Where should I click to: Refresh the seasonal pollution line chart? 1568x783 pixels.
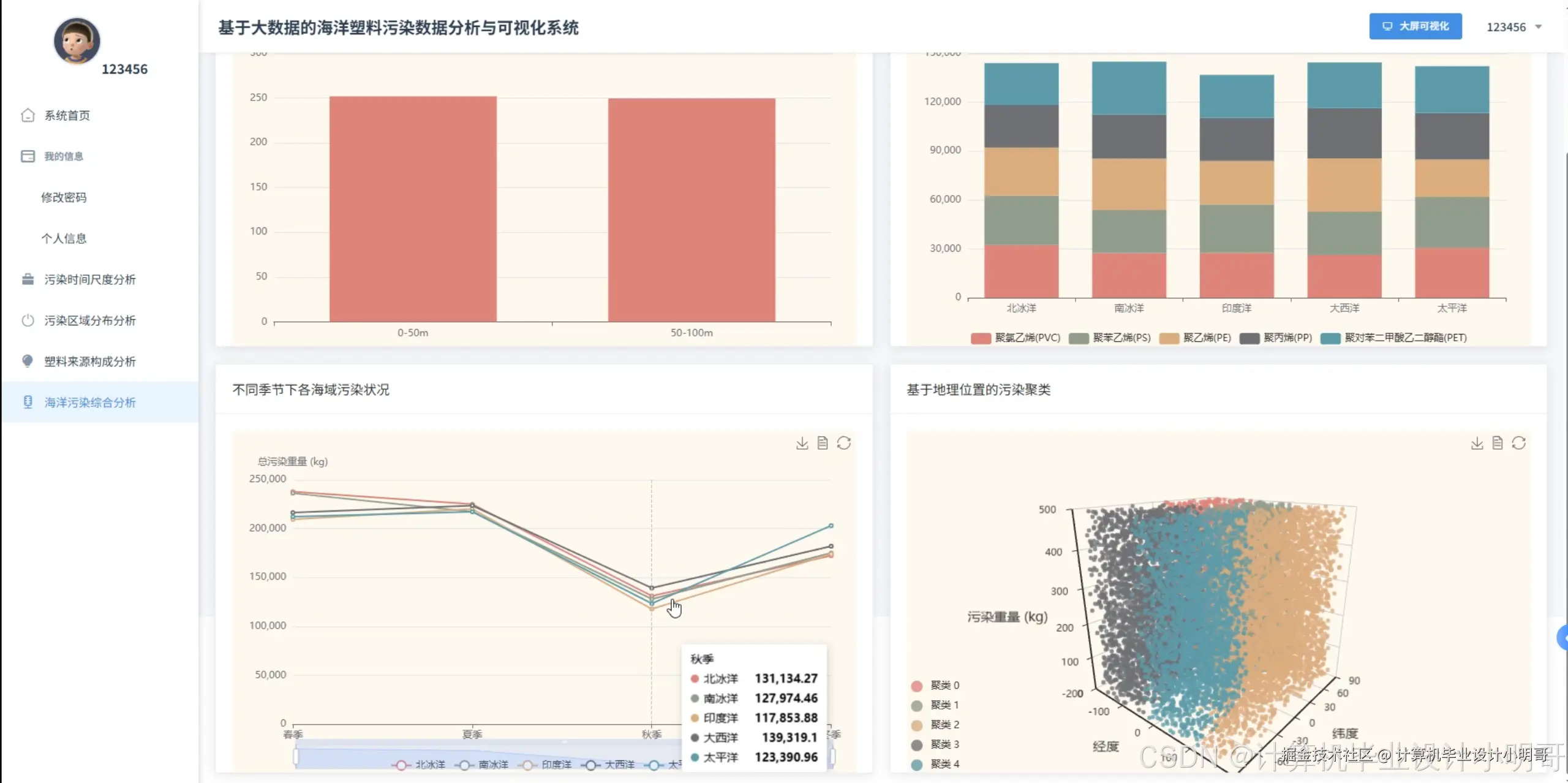(x=844, y=443)
